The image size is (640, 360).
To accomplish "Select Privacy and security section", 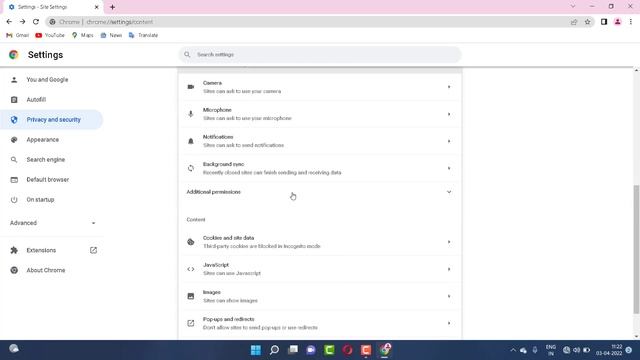I will (51, 120).
